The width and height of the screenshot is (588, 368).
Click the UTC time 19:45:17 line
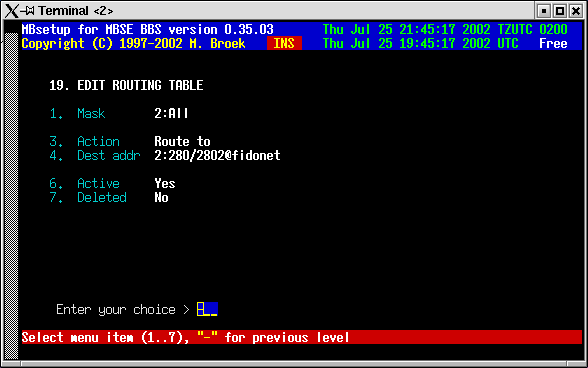click(x=420, y=43)
